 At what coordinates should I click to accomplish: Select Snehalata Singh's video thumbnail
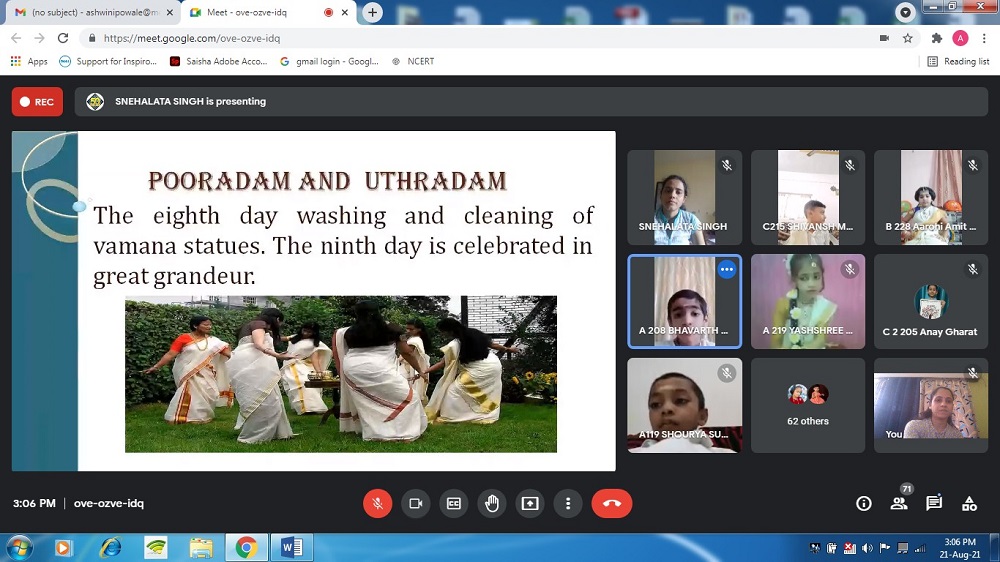pyautogui.click(x=684, y=197)
